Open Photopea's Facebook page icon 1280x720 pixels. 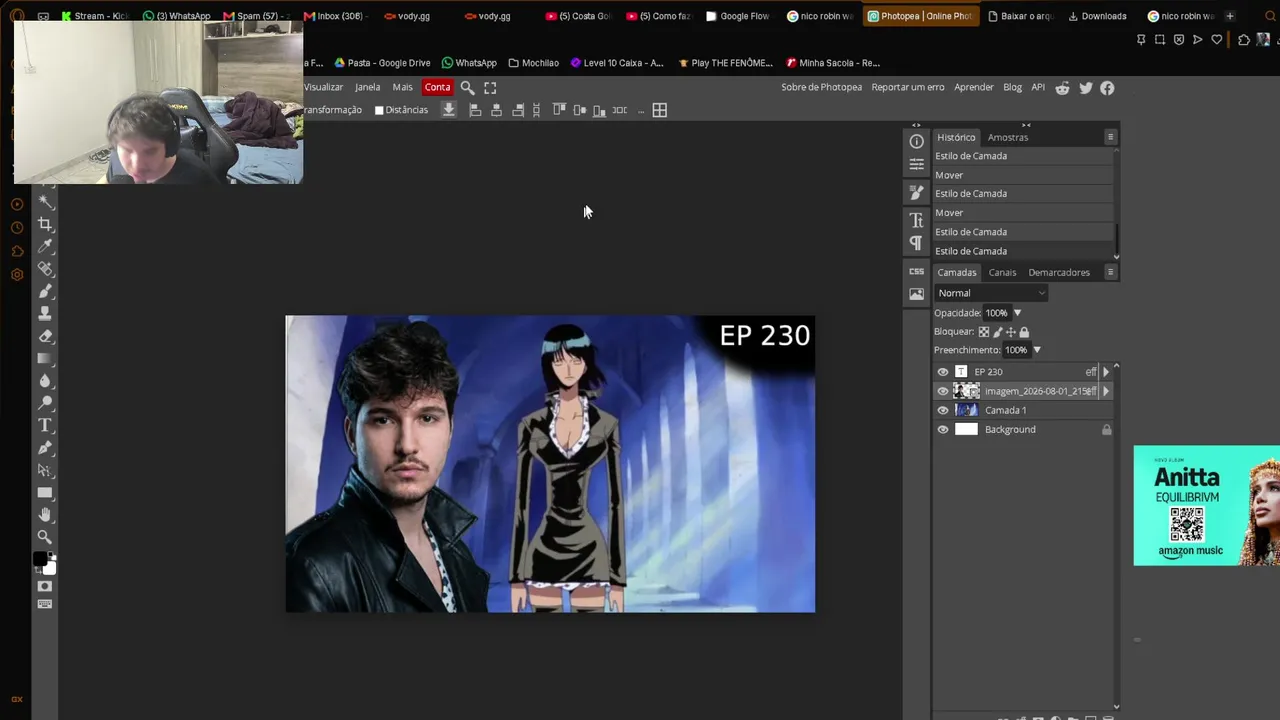point(1107,88)
